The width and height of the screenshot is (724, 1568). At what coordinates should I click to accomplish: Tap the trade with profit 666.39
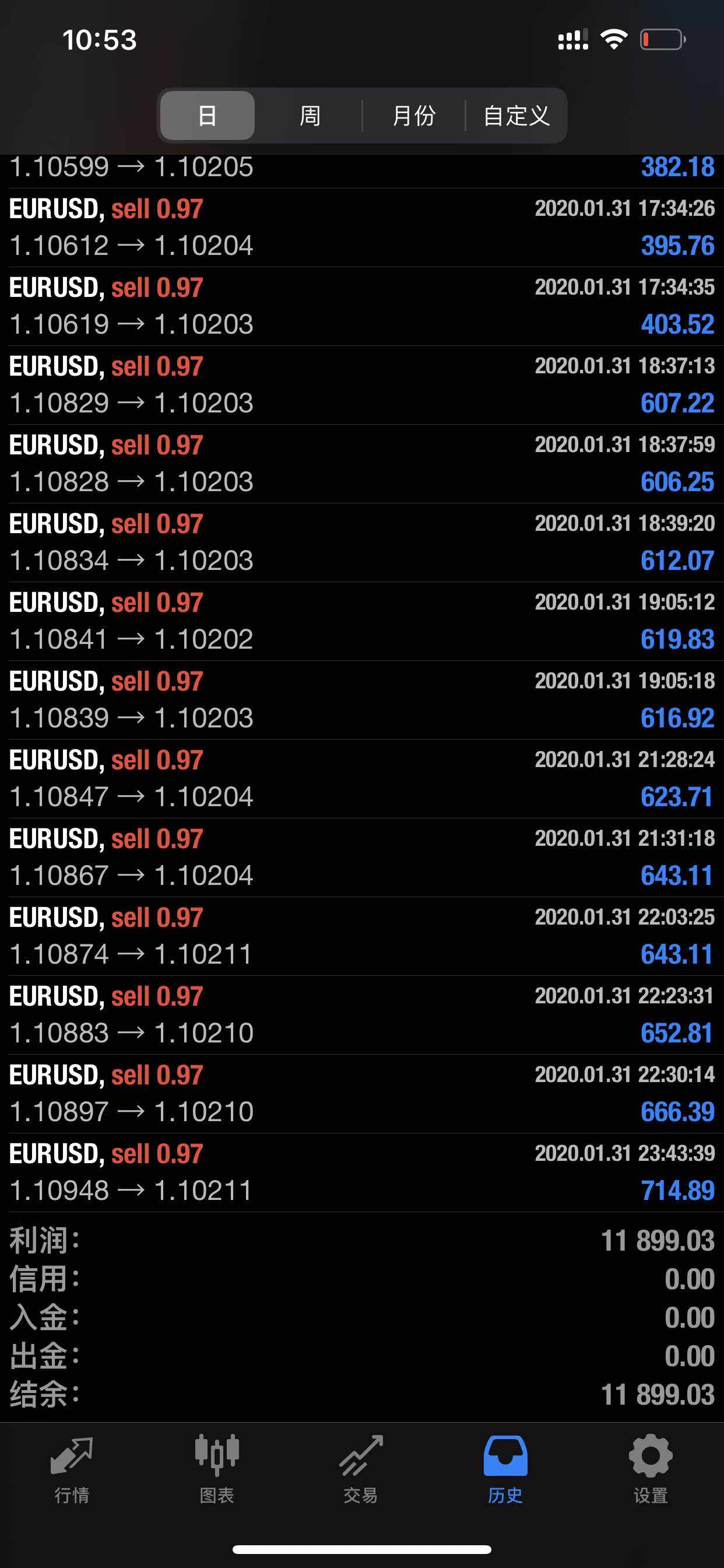[361, 1094]
